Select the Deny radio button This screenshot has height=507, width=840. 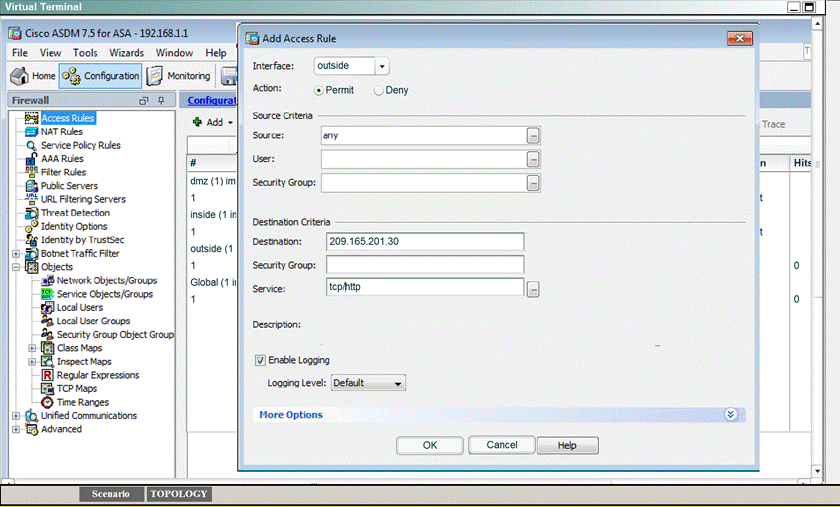pyautogui.click(x=379, y=91)
